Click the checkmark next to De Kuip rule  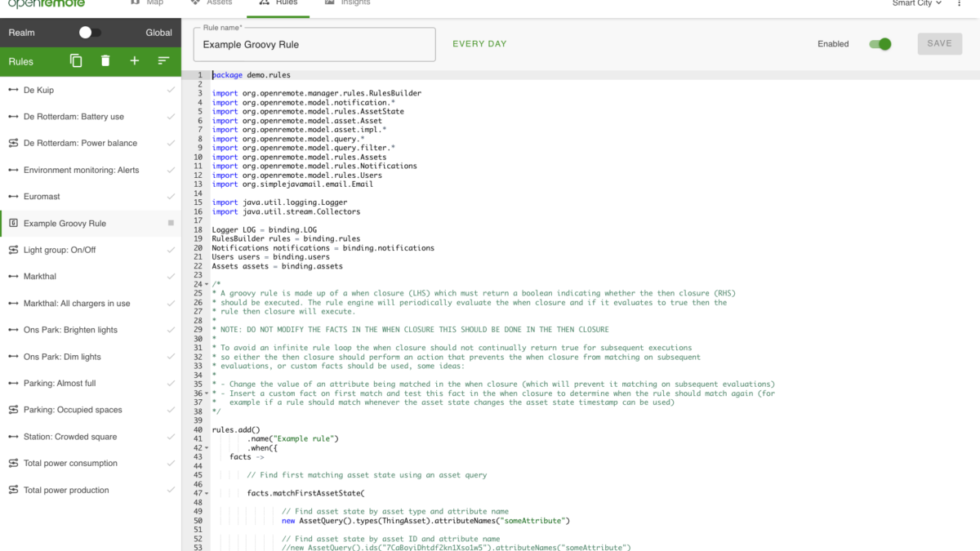click(171, 90)
